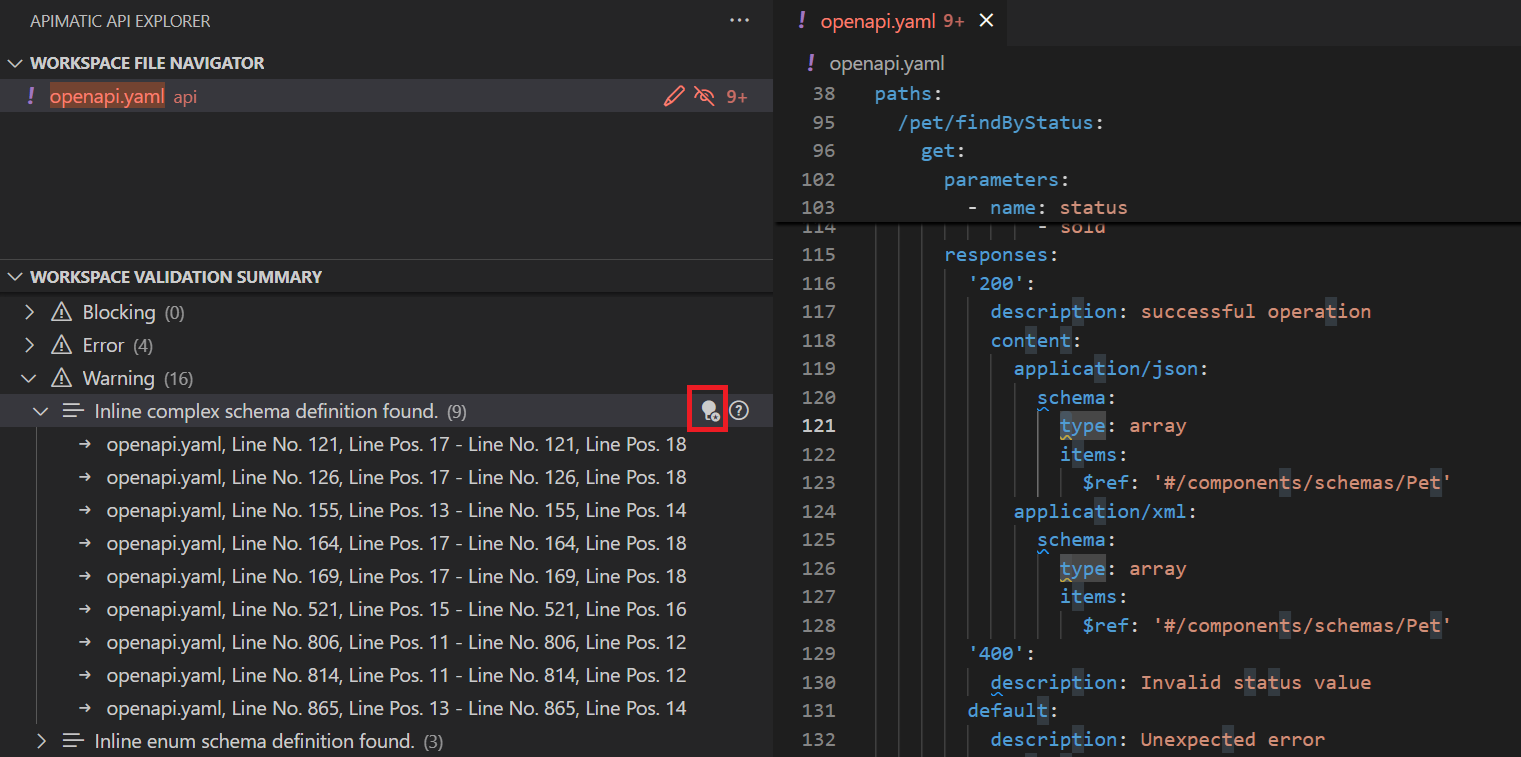Click 'application/json:' on line 119
Image resolution: width=1521 pixels, height=757 pixels.
tap(1111, 369)
